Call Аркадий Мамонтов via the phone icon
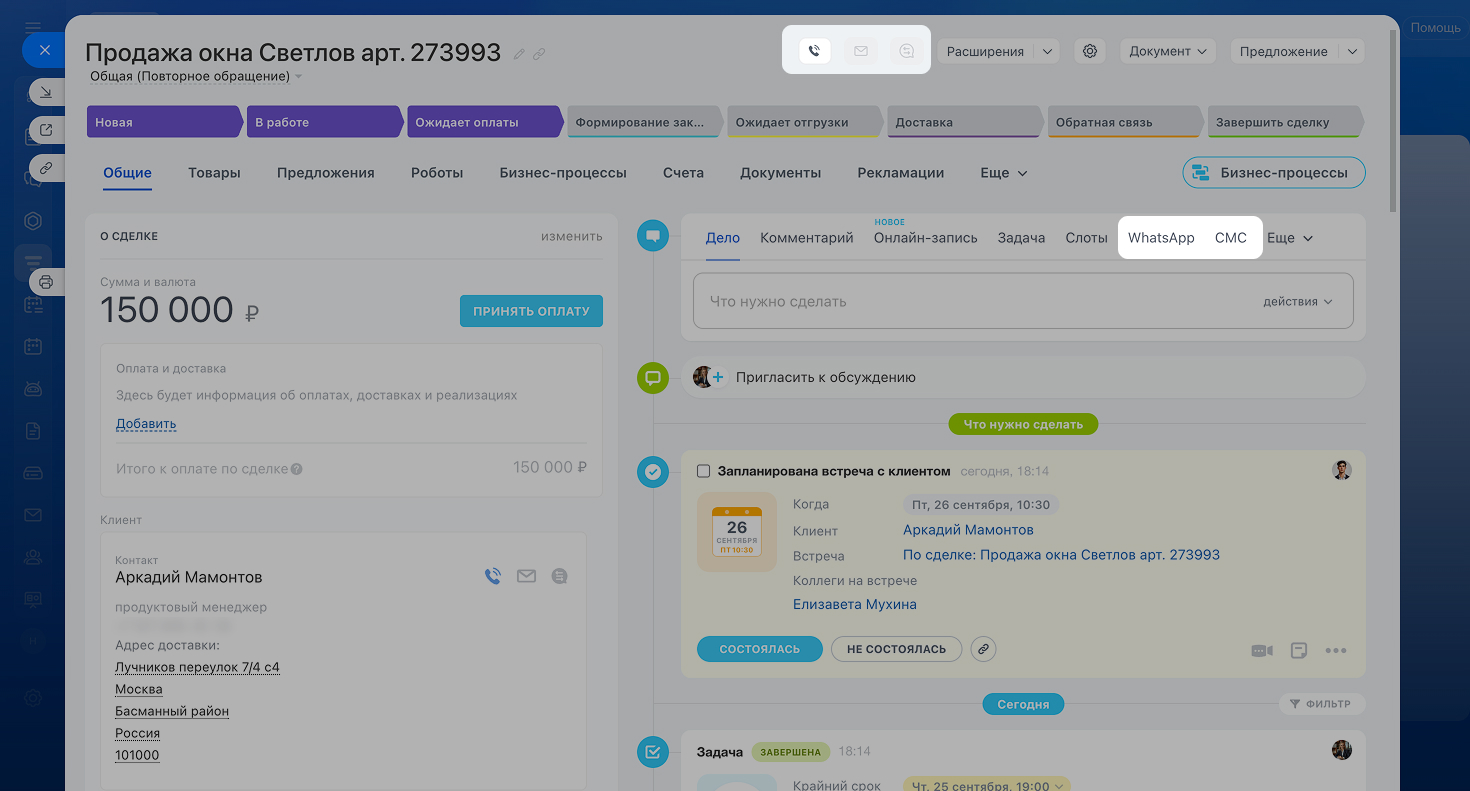The height and width of the screenshot is (791, 1470). [492, 576]
